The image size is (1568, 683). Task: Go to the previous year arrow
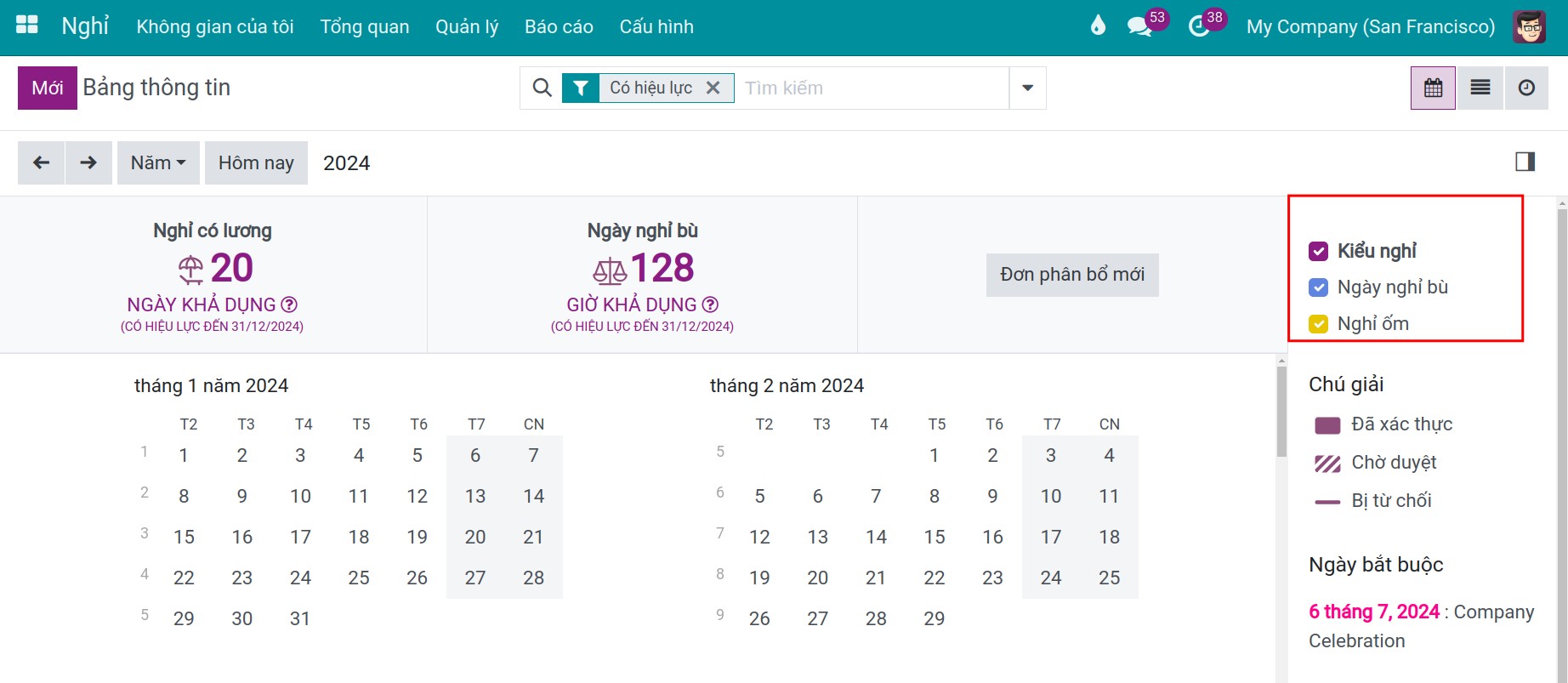click(x=41, y=162)
